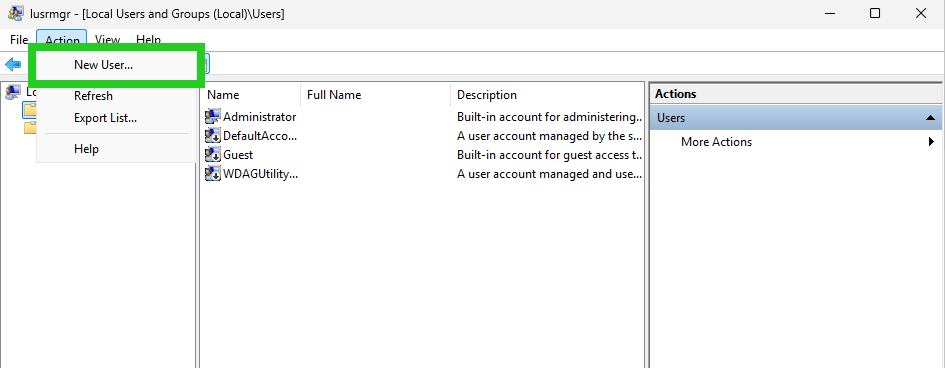Click the lusrmgr app icon in title bar
Screen dimensions: 945x368
[16, 13]
